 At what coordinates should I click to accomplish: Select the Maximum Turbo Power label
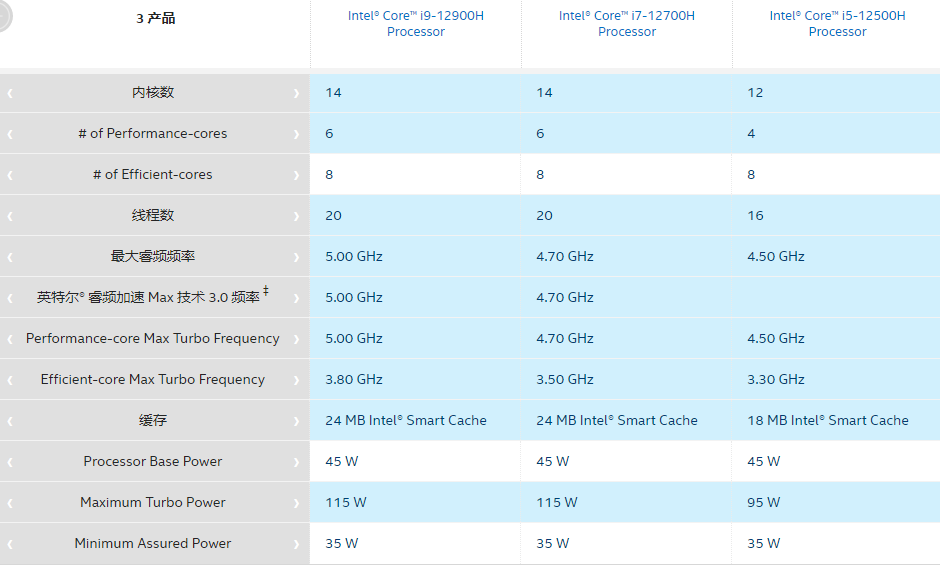tap(153, 502)
